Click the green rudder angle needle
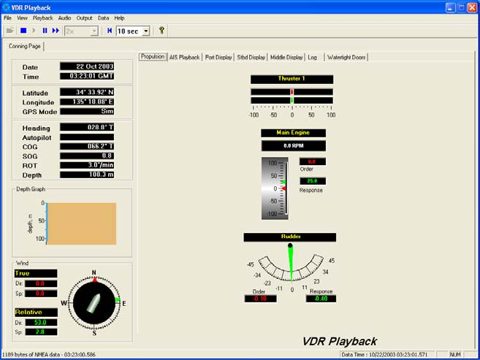 click(291, 263)
